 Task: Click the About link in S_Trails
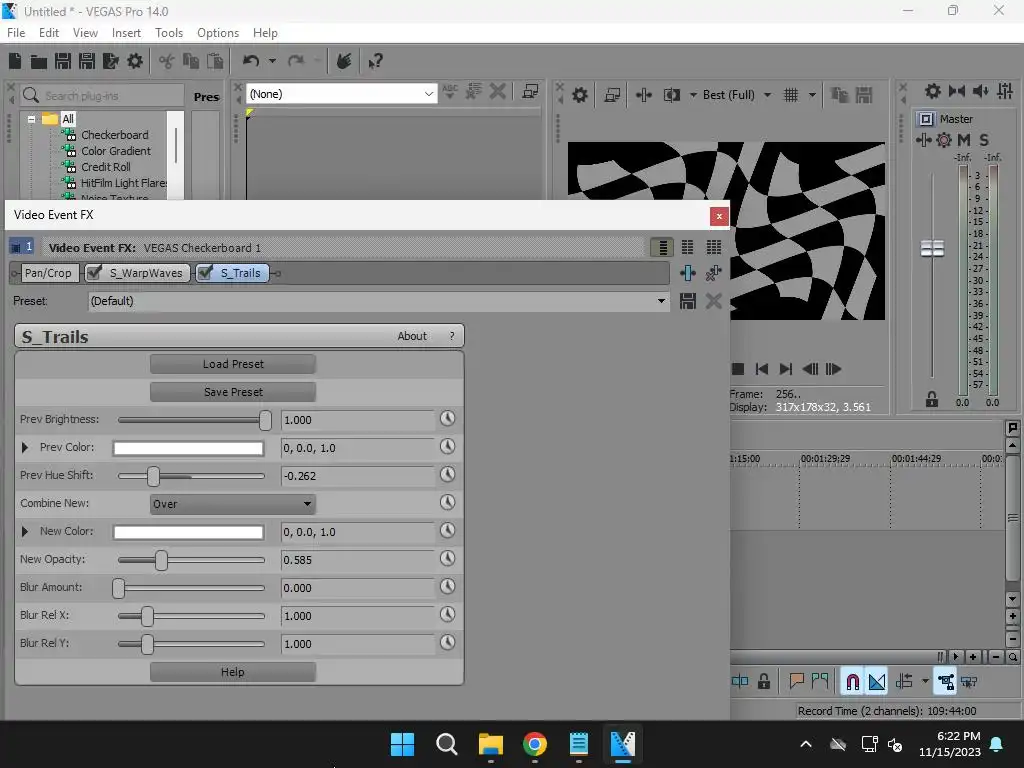412,336
